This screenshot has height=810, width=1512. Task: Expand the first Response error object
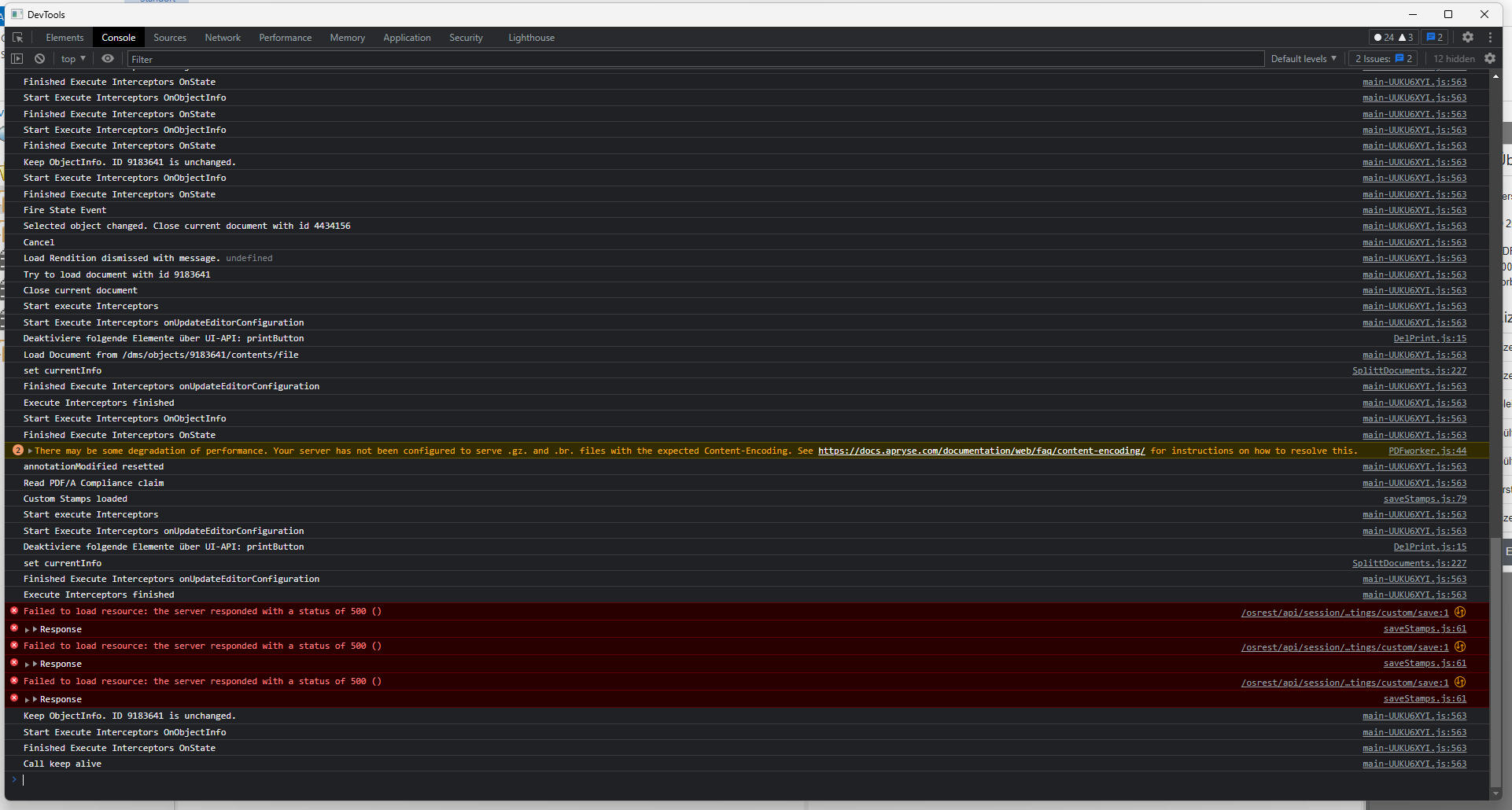tap(35, 630)
